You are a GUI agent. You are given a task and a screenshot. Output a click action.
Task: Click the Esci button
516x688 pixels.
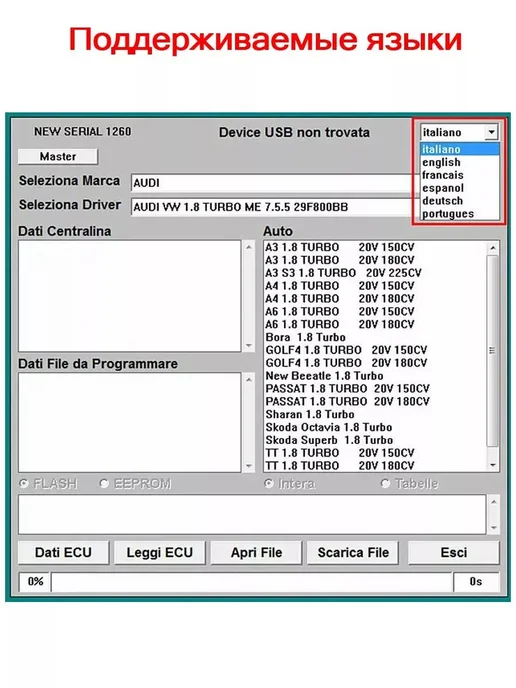454,552
